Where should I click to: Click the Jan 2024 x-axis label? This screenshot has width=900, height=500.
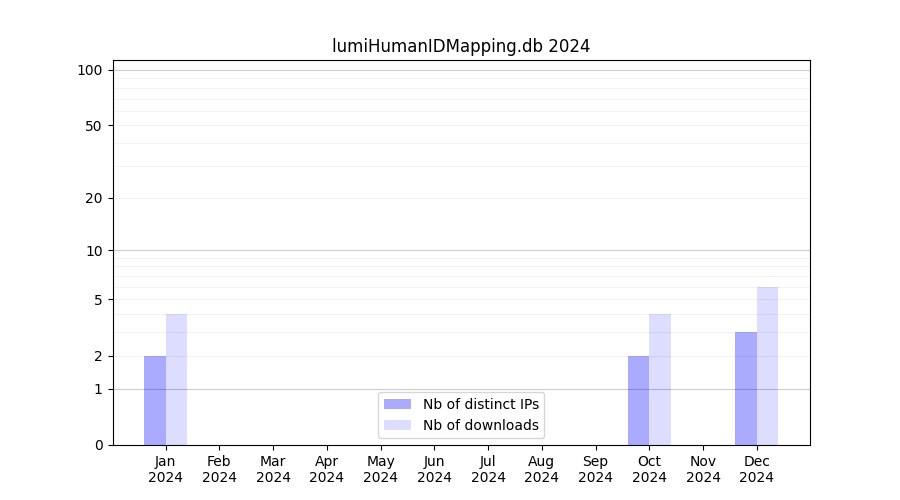coord(165,469)
